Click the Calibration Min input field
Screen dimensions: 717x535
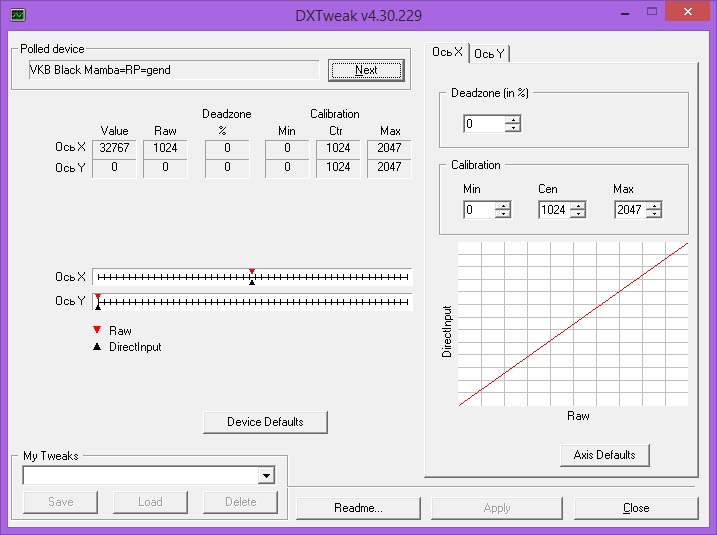(x=480, y=210)
